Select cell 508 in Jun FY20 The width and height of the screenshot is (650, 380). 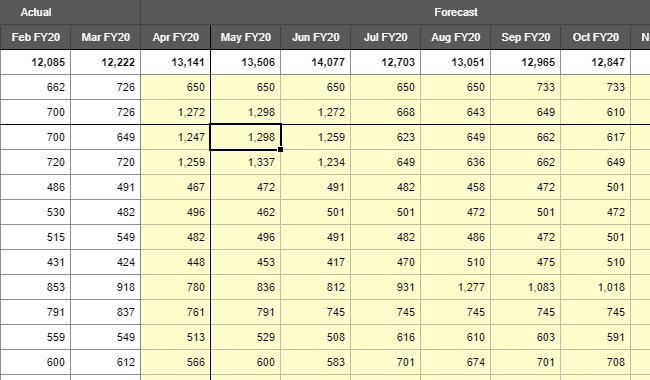[316, 337]
